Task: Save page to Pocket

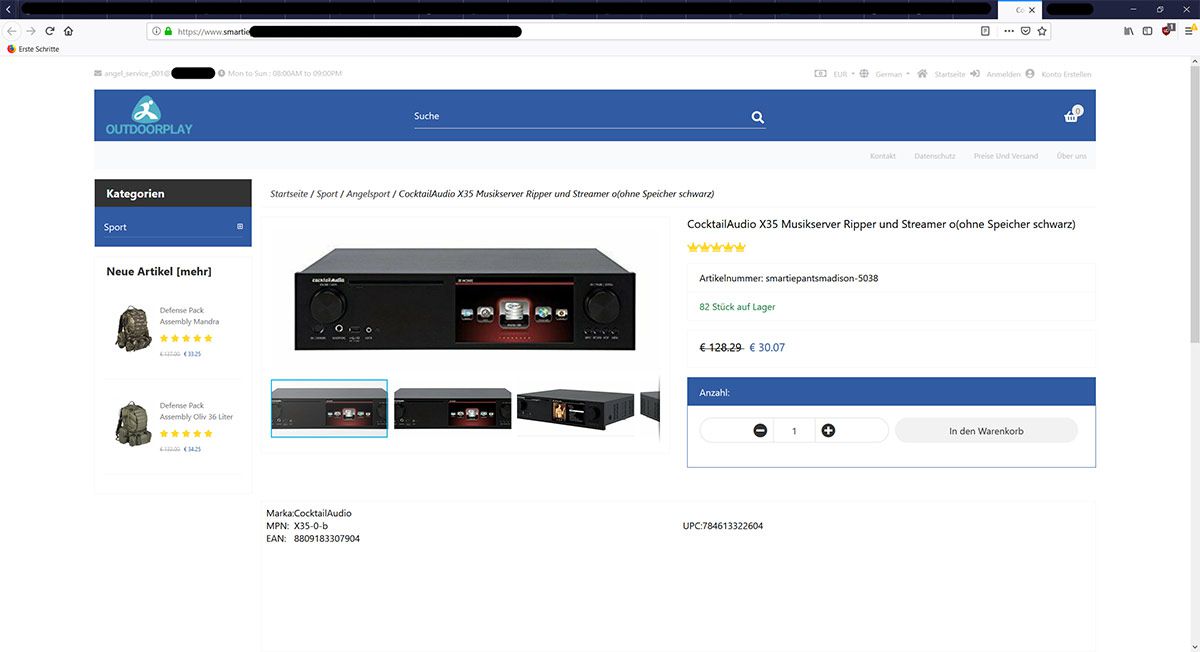Action: click(1025, 31)
